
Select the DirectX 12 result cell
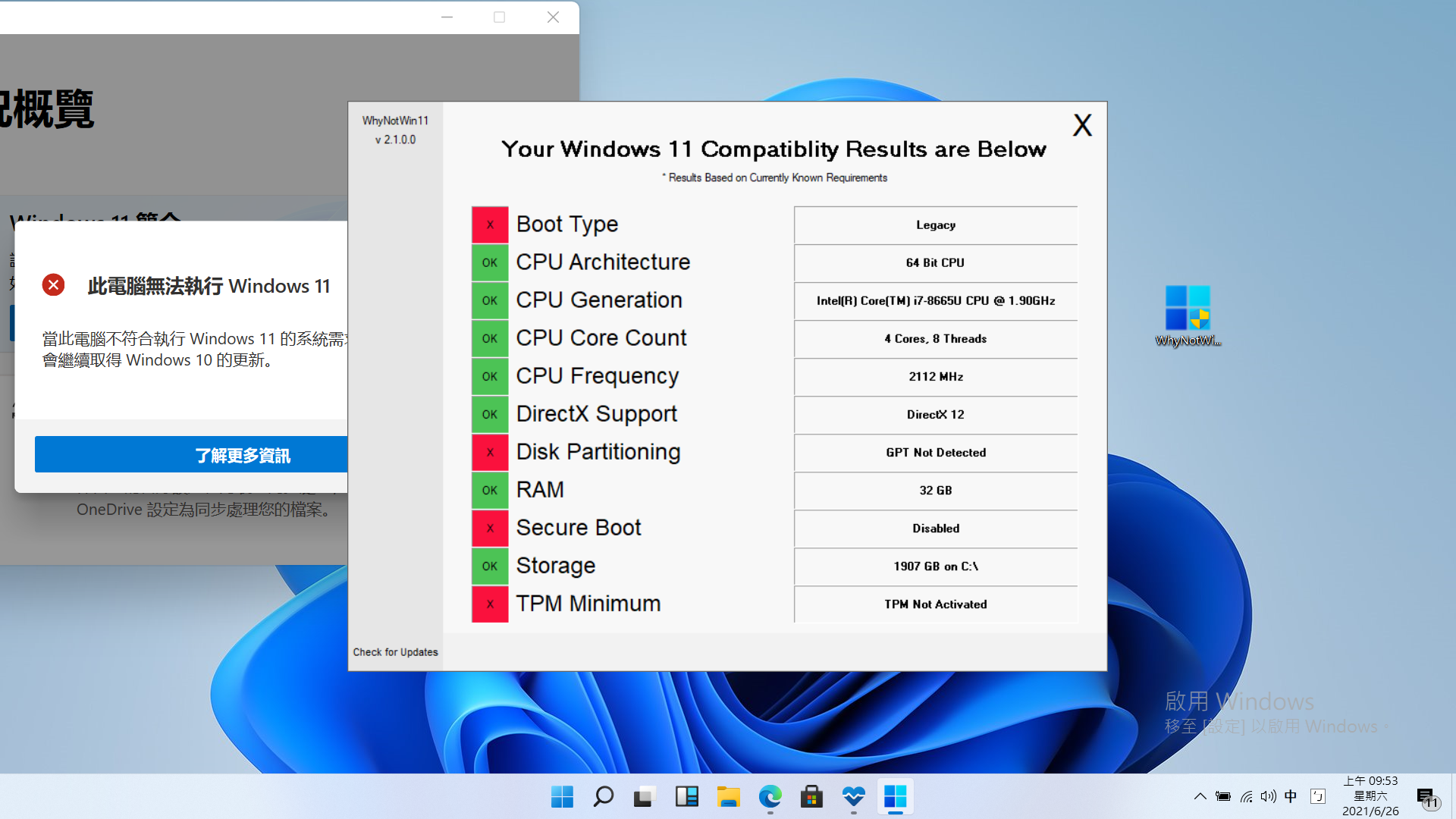pyautogui.click(x=936, y=415)
